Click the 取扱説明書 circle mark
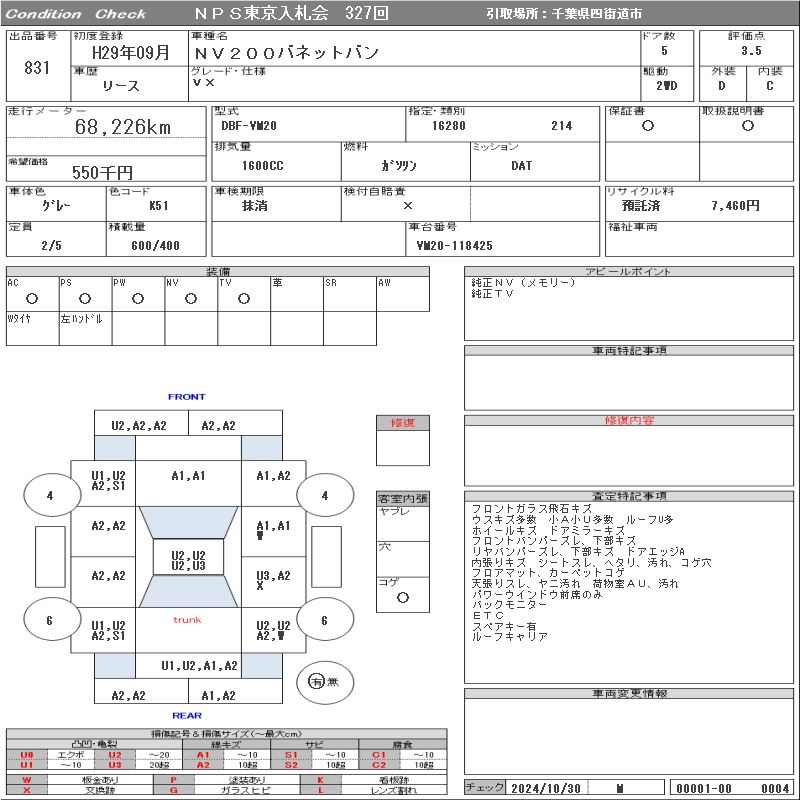 (x=747, y=126)
